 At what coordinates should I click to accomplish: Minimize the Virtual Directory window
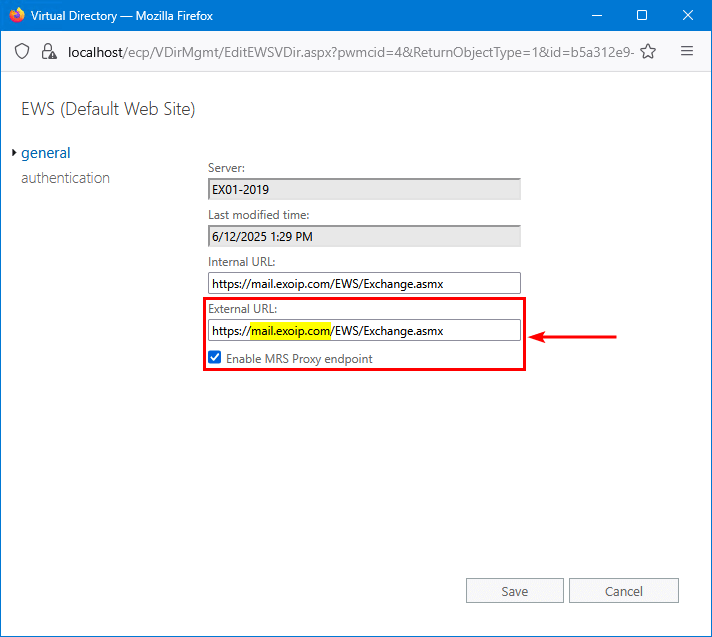tap(596, 16)
